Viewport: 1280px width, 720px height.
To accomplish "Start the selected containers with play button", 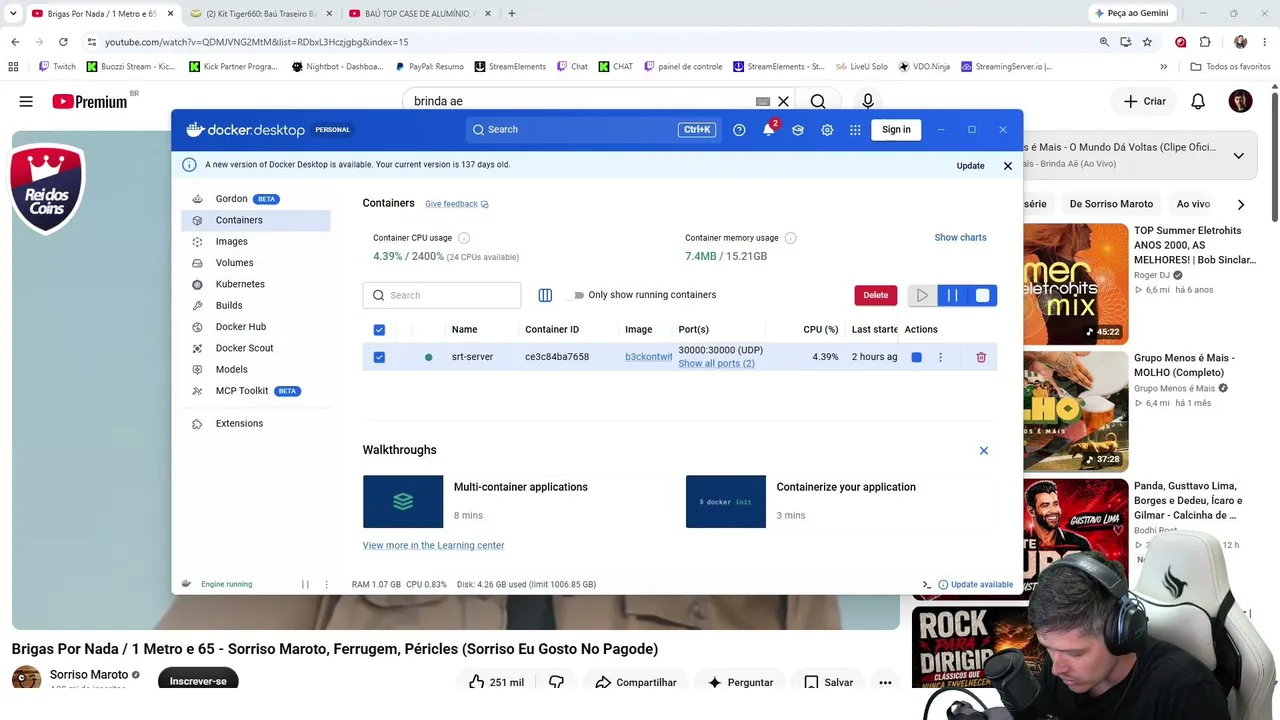I will point(922,295).
